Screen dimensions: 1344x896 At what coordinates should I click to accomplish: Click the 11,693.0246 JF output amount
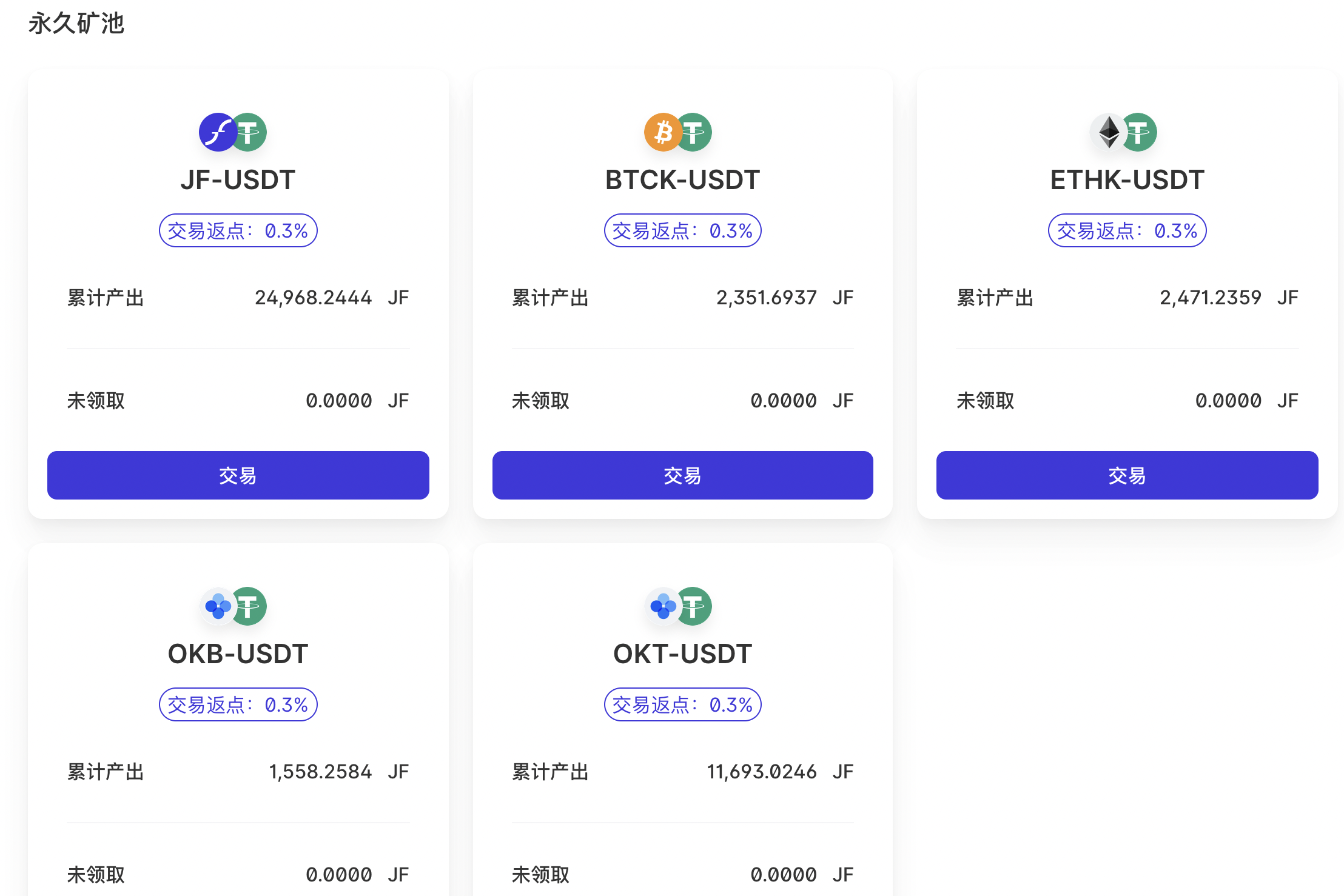tap(780, 772)
